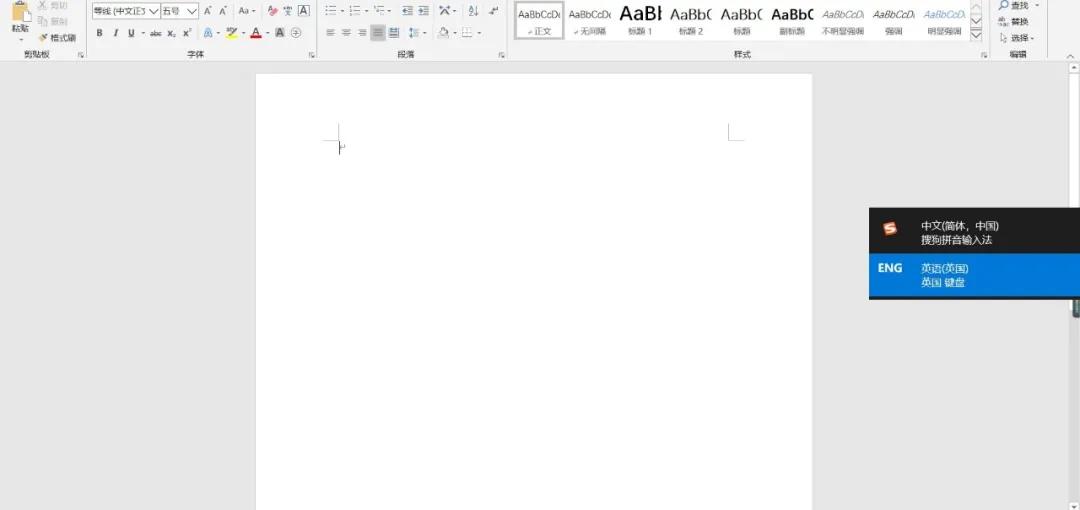
Task: Click the Bullets list icon
Action: [x=331, y=11]
